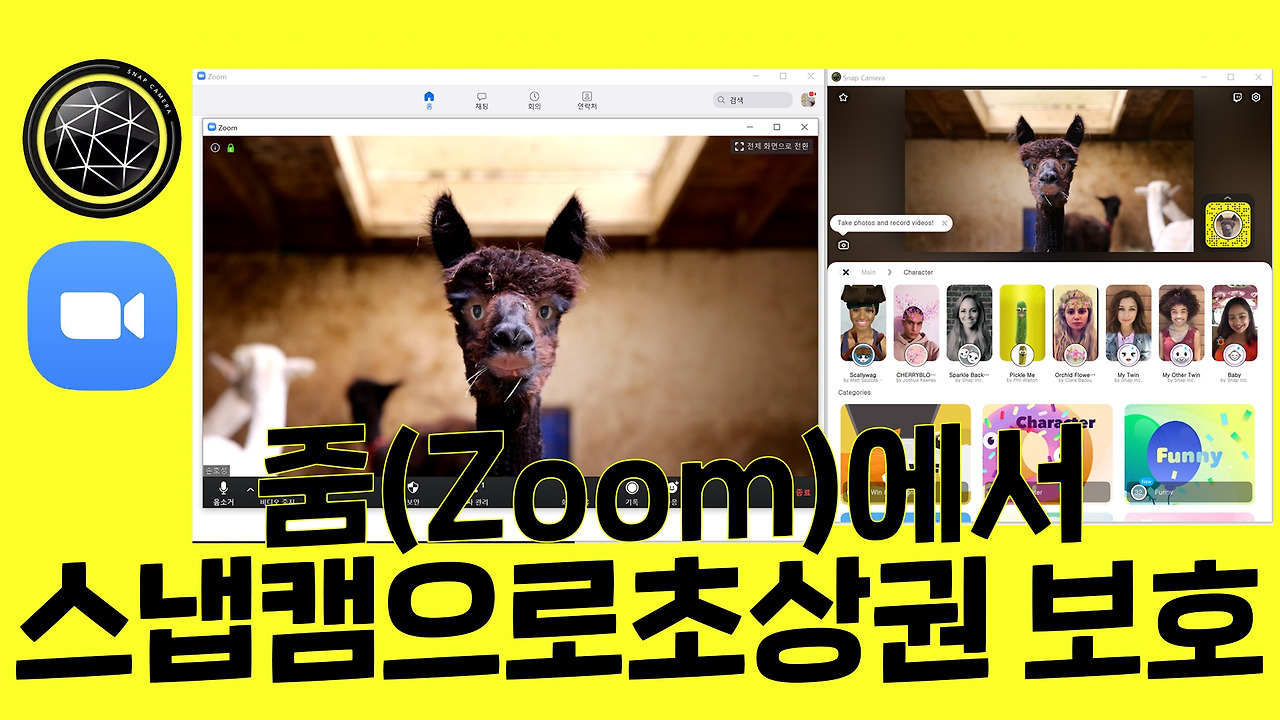Collapse the snapcode panel with its chevron
This screenshot has height=720, width=1280.
click(x=1227, y=197)
